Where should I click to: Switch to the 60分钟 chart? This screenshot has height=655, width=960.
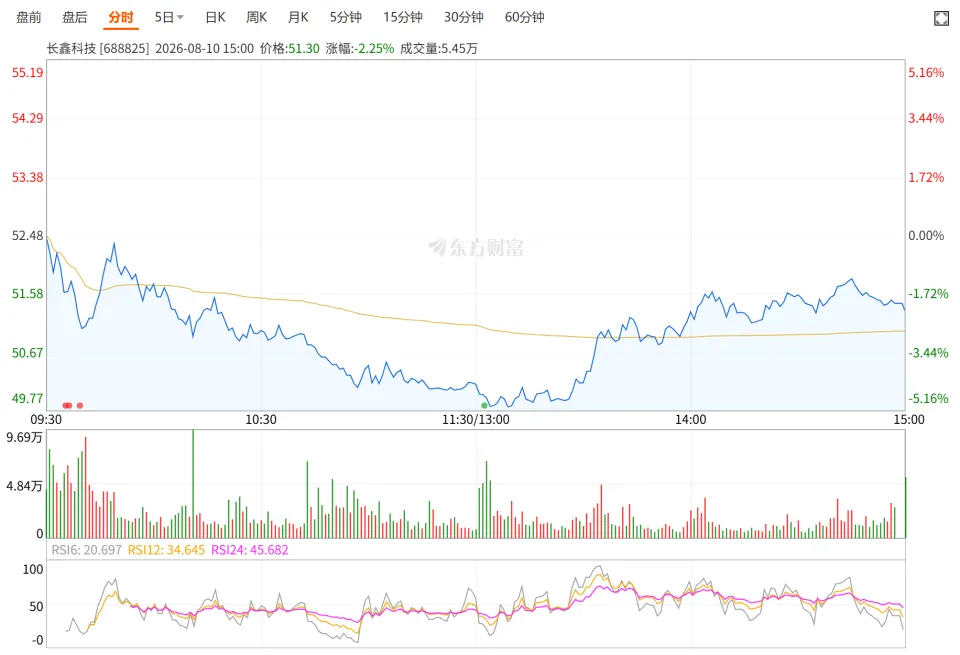[x=525, y=17]
